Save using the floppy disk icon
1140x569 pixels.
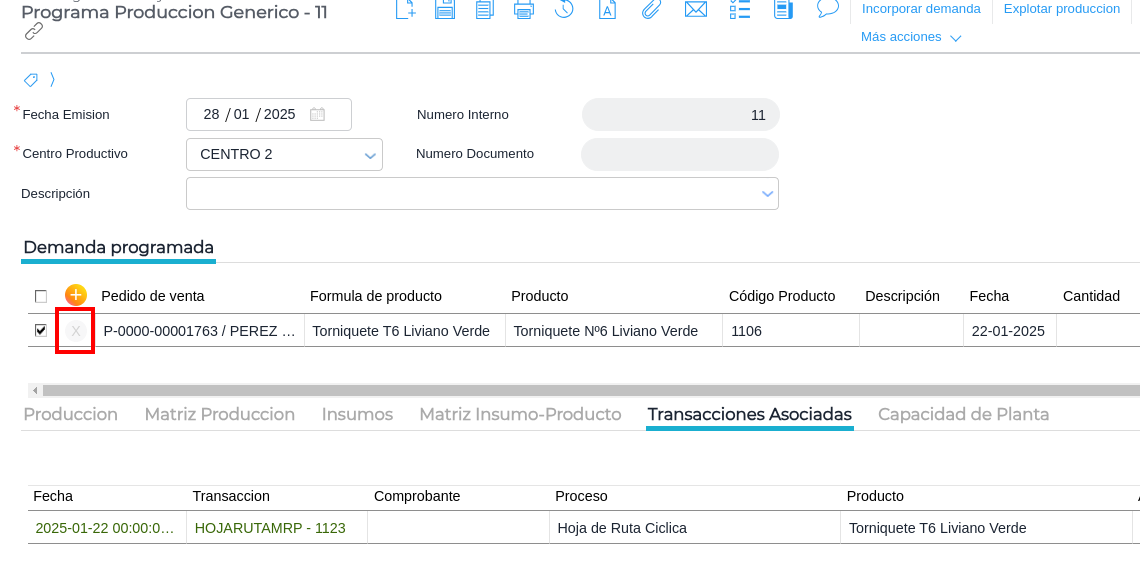click(x=445, y=9)
